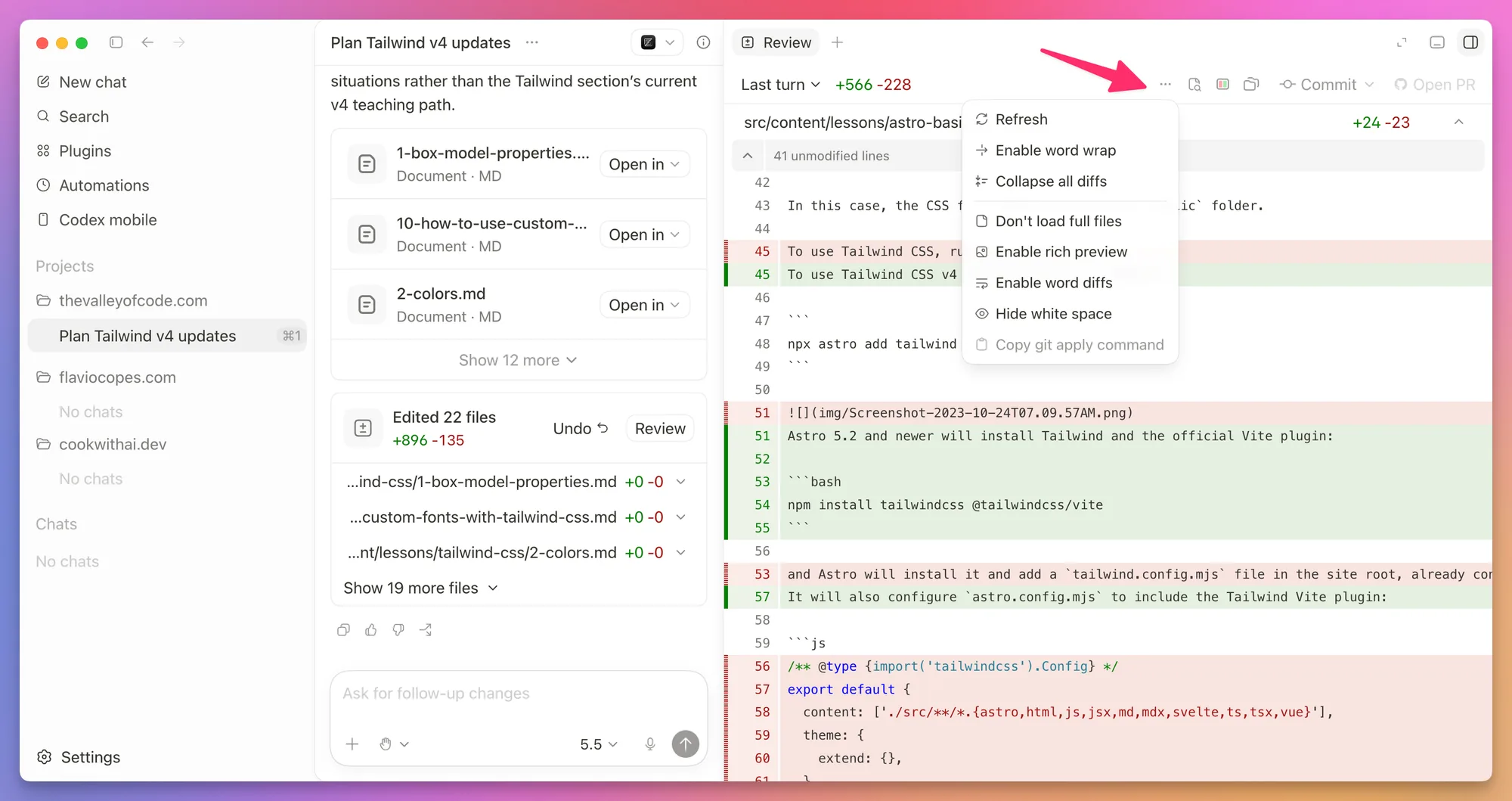Toggle the side-by-side diff view icon
The image size is (1512, 801).
tap(1222, 85)
